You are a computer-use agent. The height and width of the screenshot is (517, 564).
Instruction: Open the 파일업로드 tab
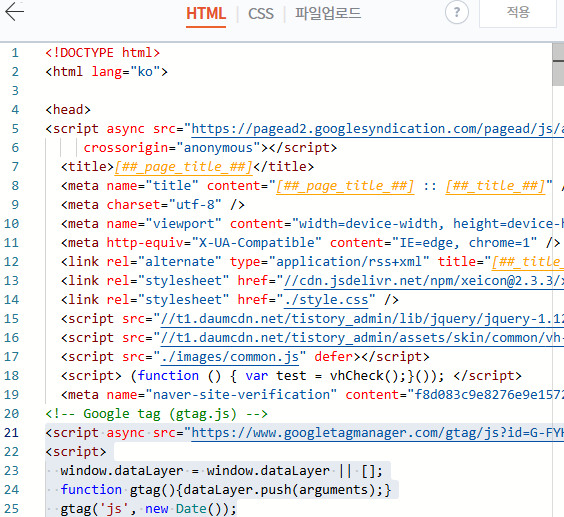pyautogui.click(x=328, y=14)
